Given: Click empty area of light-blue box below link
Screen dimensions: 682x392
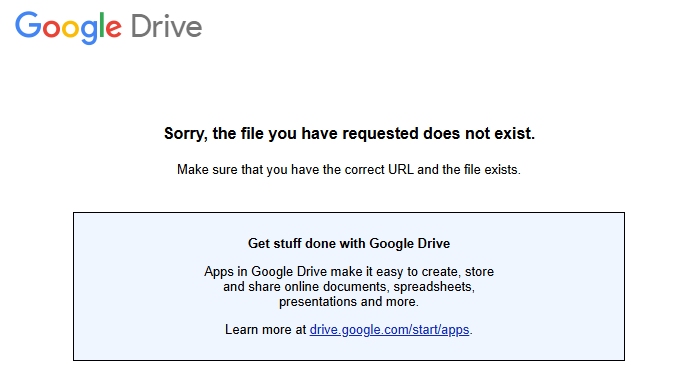Looking at the screenshot, I should (x=349, y=349).
